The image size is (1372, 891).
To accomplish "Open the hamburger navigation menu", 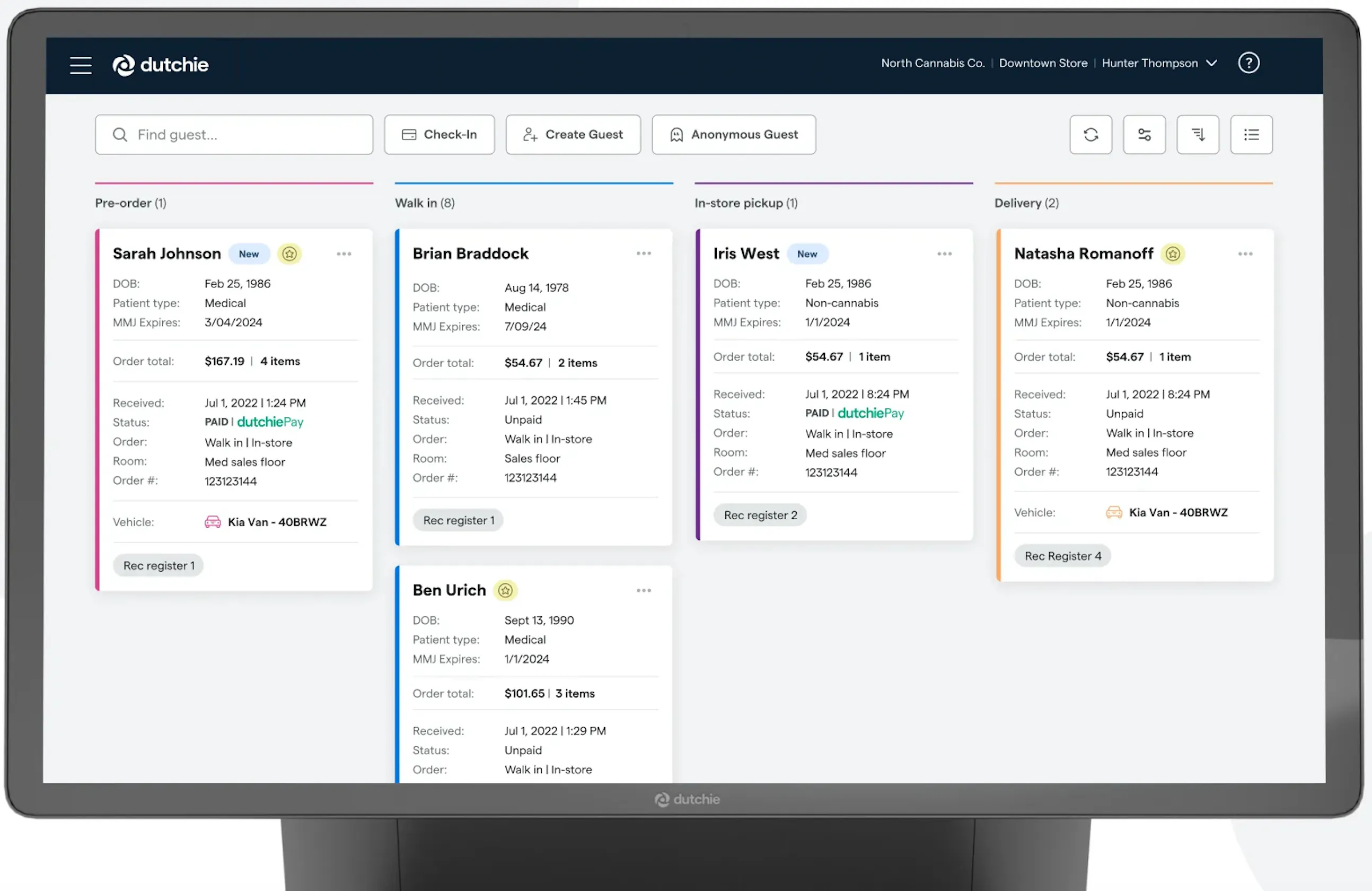I will pos(81,65).
